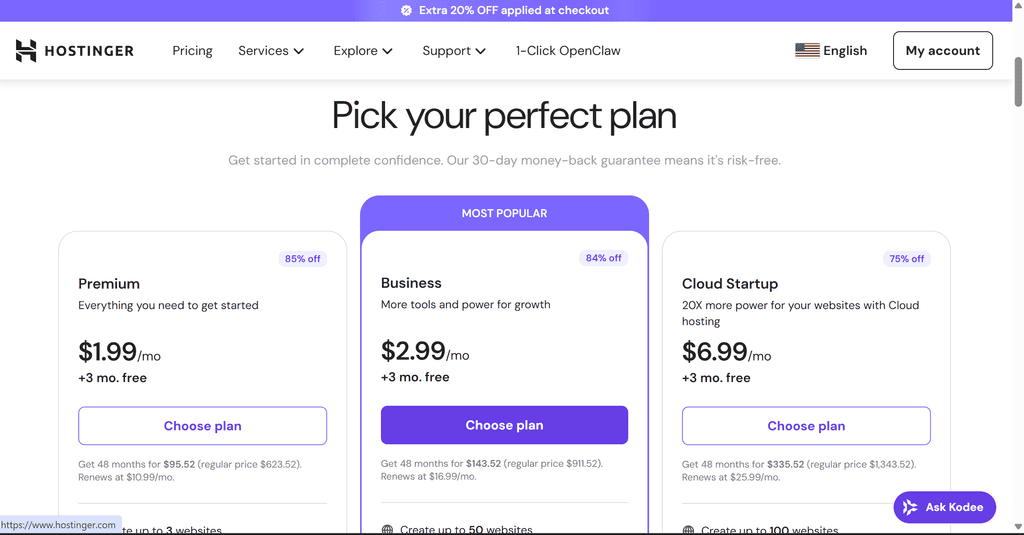The width and height of the screenshot is (1024, 535).
Task: Expand the Services dropdown menu
Action: (271, 51)
